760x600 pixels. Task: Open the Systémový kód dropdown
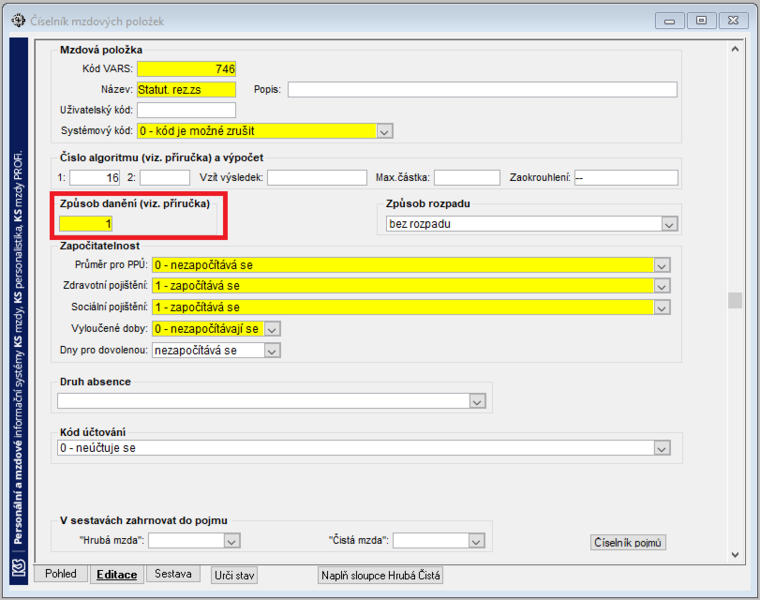tap(384, 131)
